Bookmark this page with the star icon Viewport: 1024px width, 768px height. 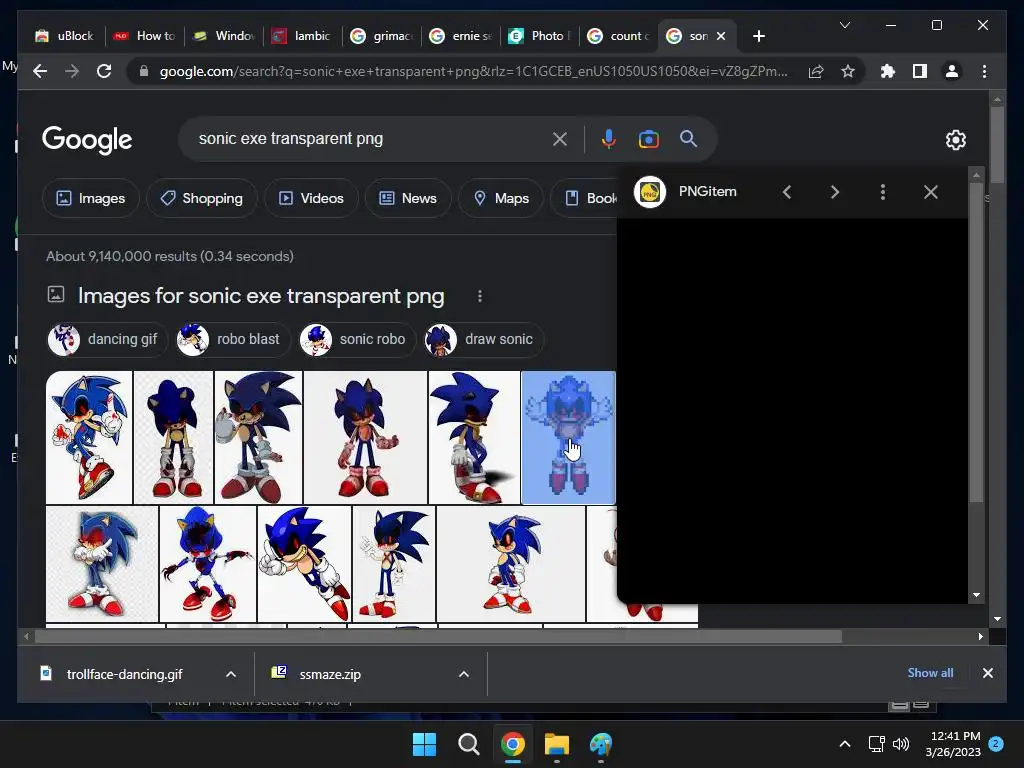click(848, 71)
